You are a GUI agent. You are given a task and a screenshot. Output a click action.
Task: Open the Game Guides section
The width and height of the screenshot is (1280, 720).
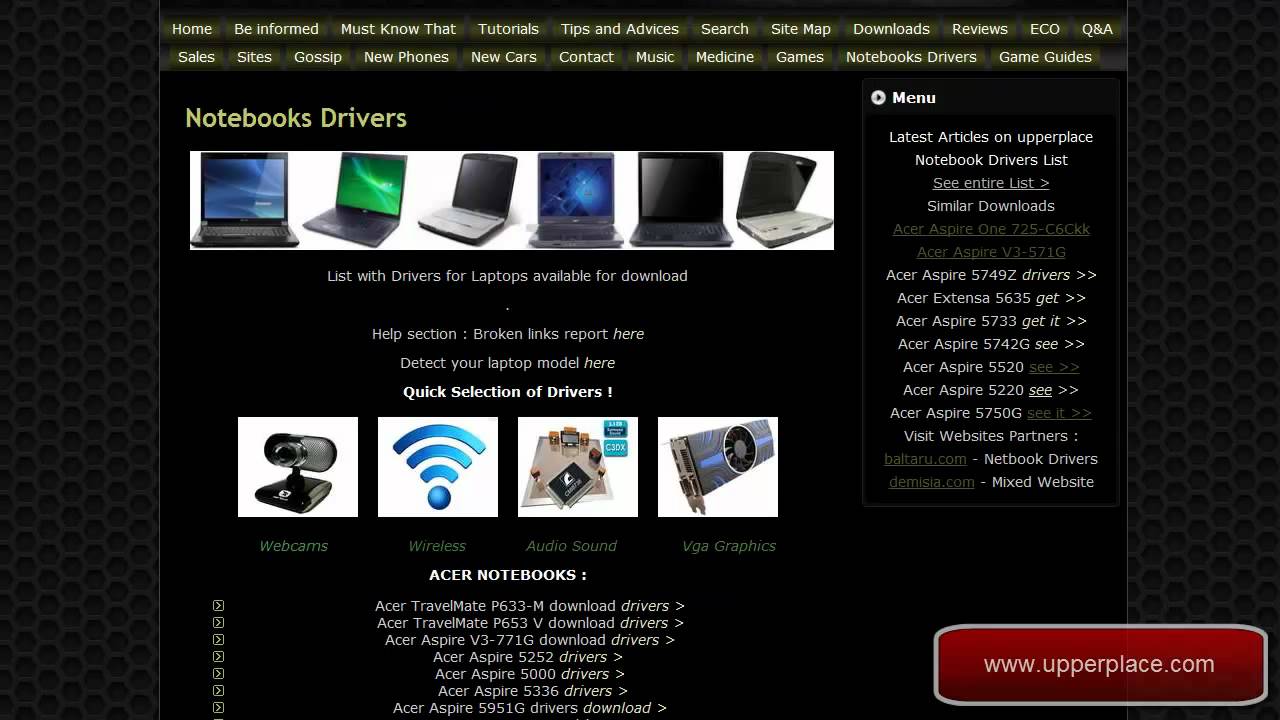(x=1045, y=57)
